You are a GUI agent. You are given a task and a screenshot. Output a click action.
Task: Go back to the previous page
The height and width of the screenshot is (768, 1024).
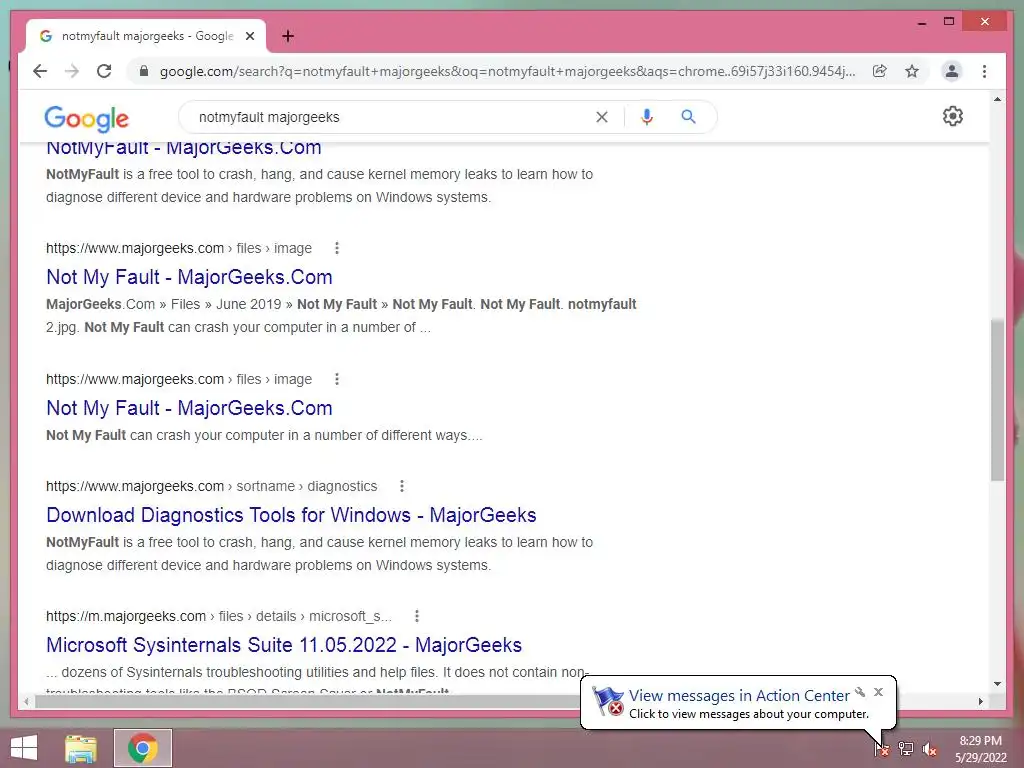40,71
